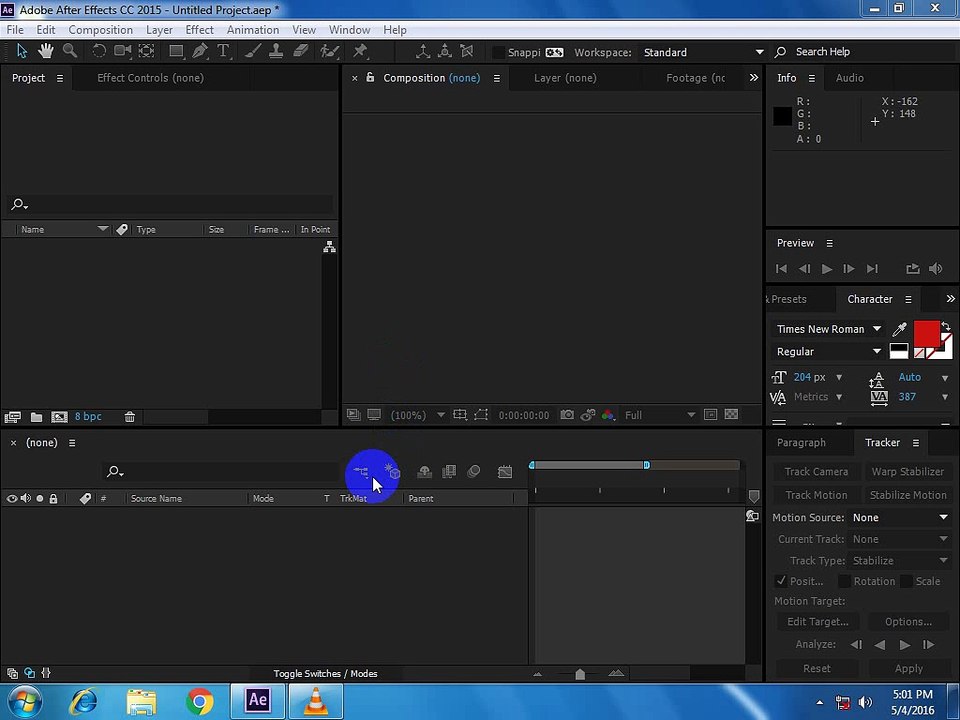Select the Clone Stamp tool
Screen dimensions: 960x720
pyautogui.click(x=276, y=51)
